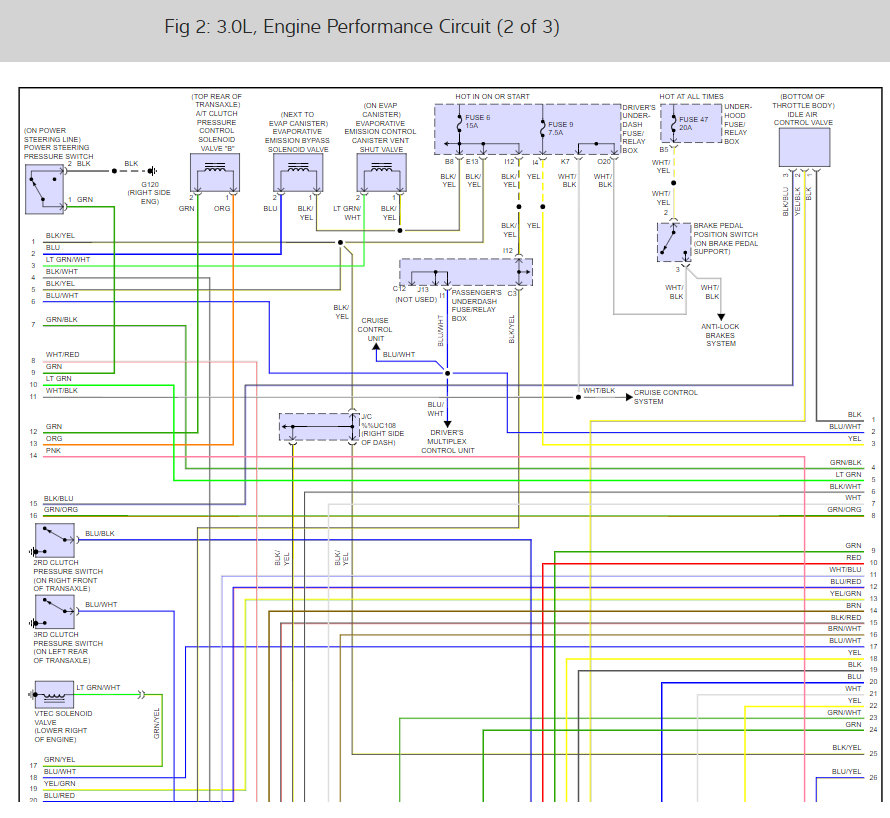Click the 2nd clutch pressure switch symbol
Viewport: 890px width, 818px height.
click(54, 540)
